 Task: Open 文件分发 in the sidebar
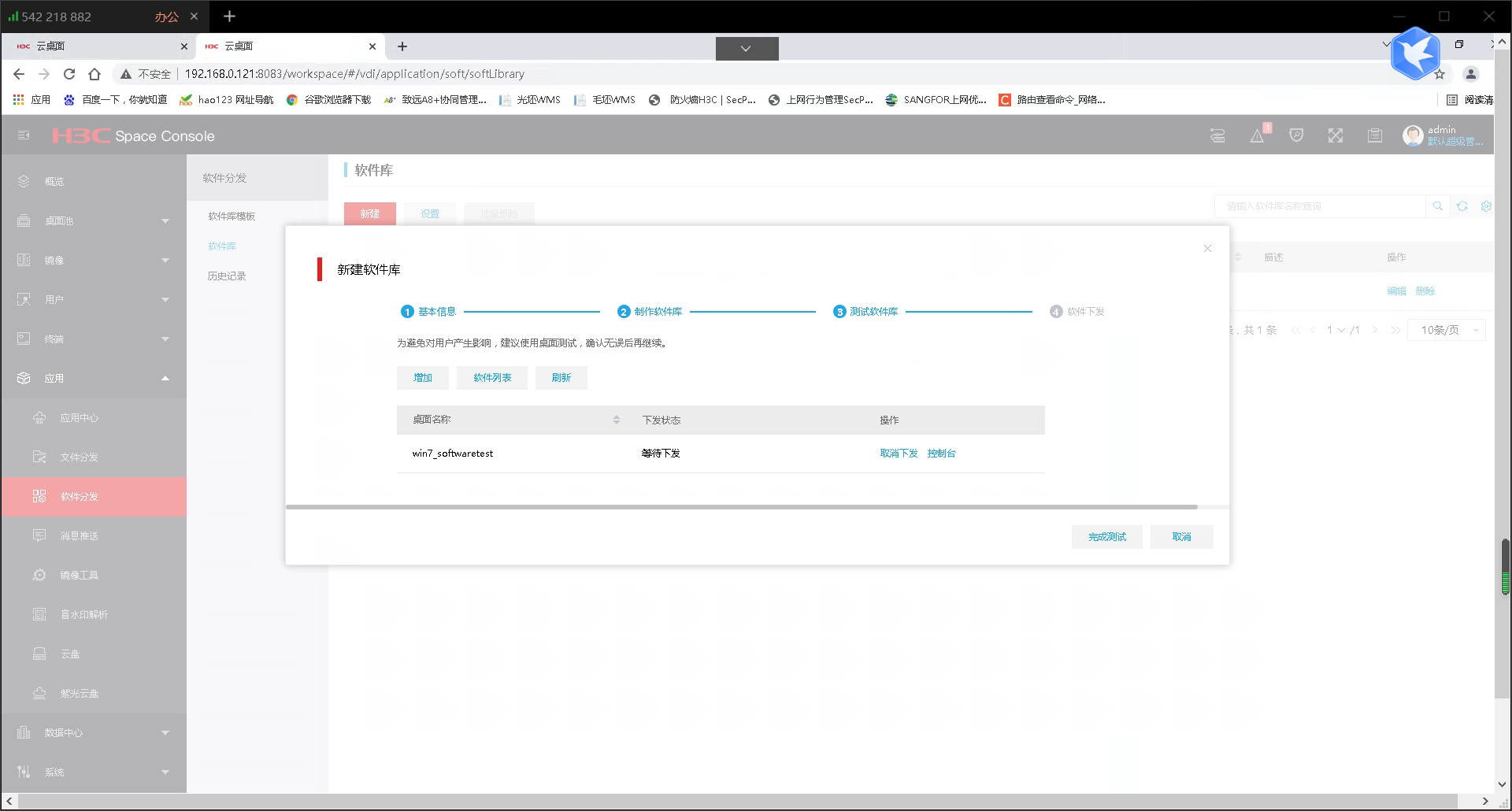(x=94, y=457)
